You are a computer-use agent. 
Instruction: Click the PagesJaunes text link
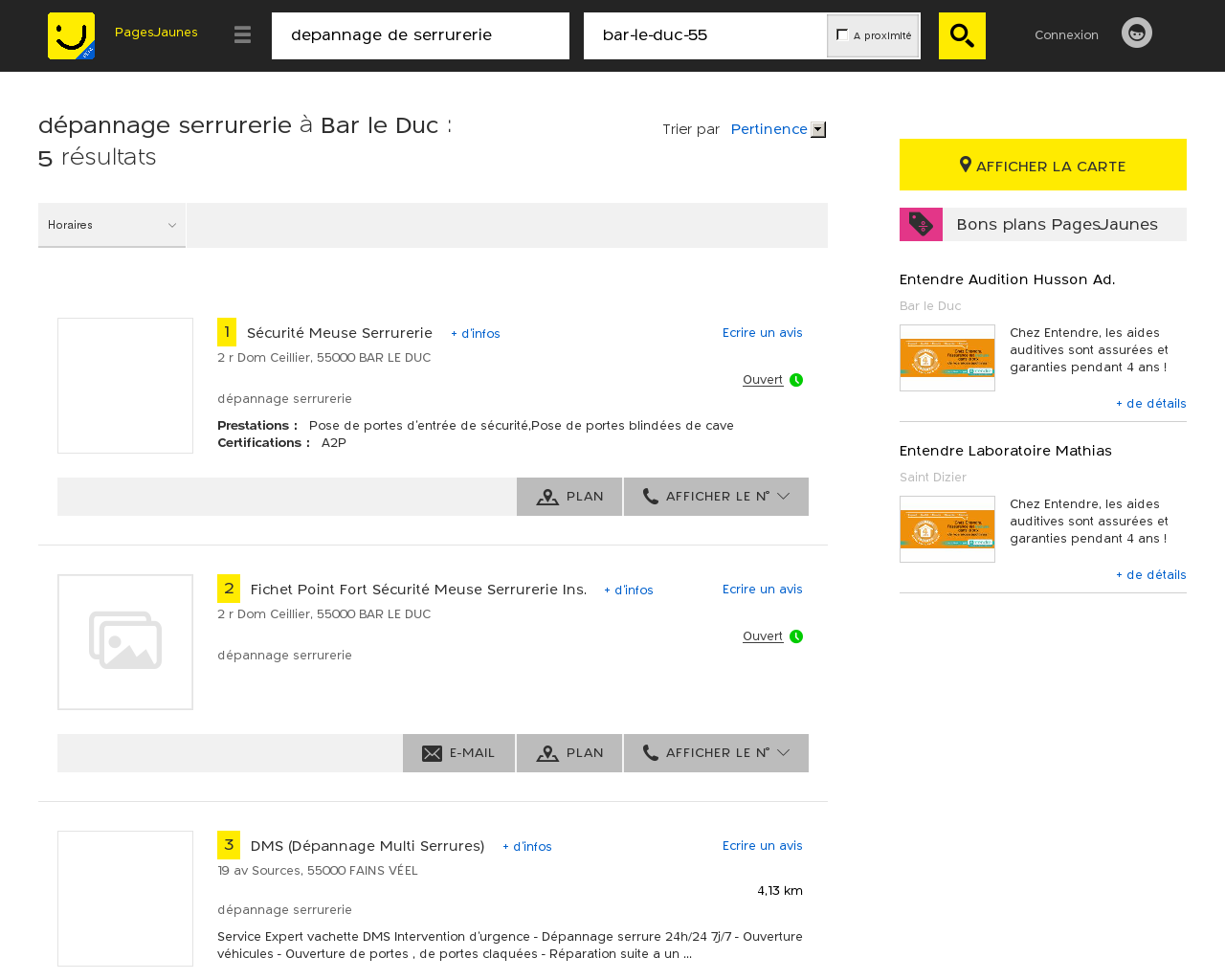pyautogui.click(x=156, y=32)
